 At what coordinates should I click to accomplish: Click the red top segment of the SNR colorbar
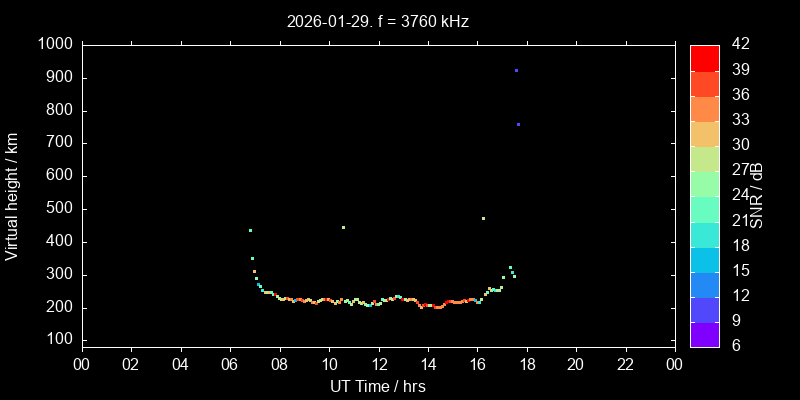[705, 57]
